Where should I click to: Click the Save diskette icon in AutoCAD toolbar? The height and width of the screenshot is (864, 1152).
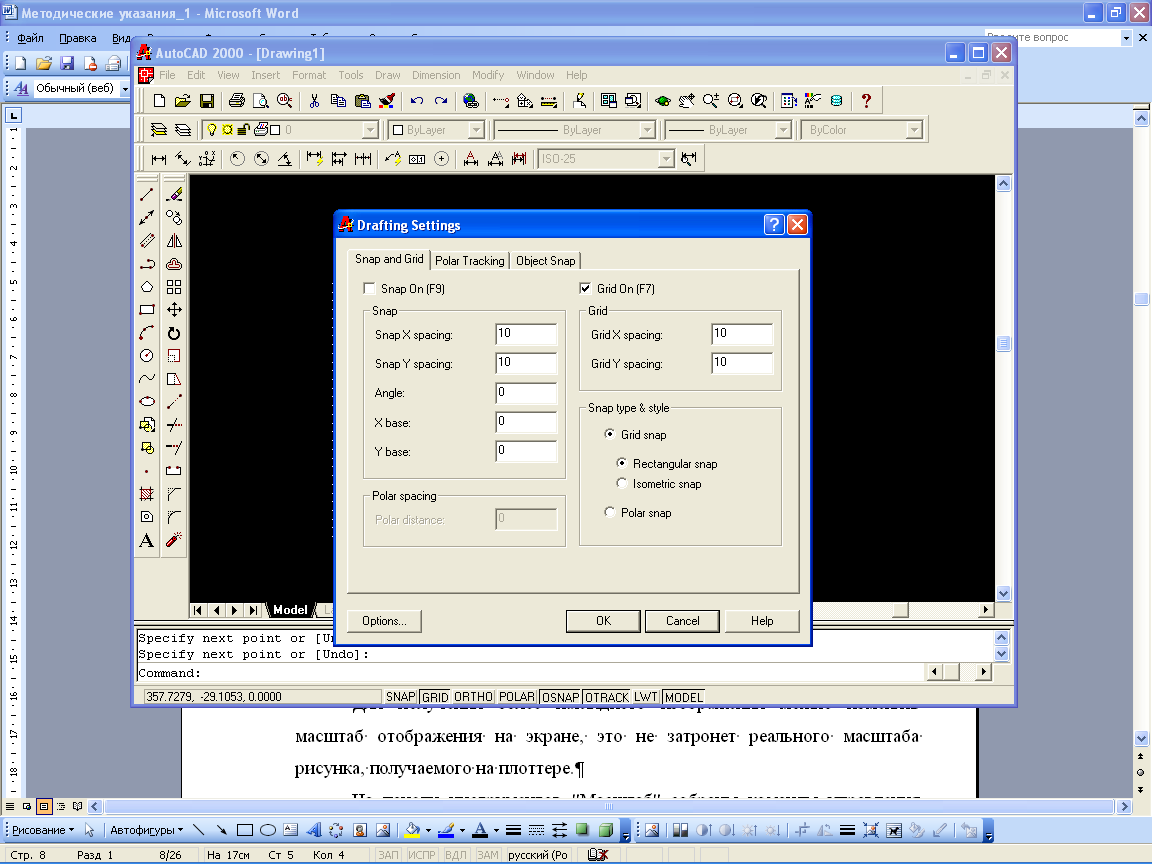click(206, 101)
